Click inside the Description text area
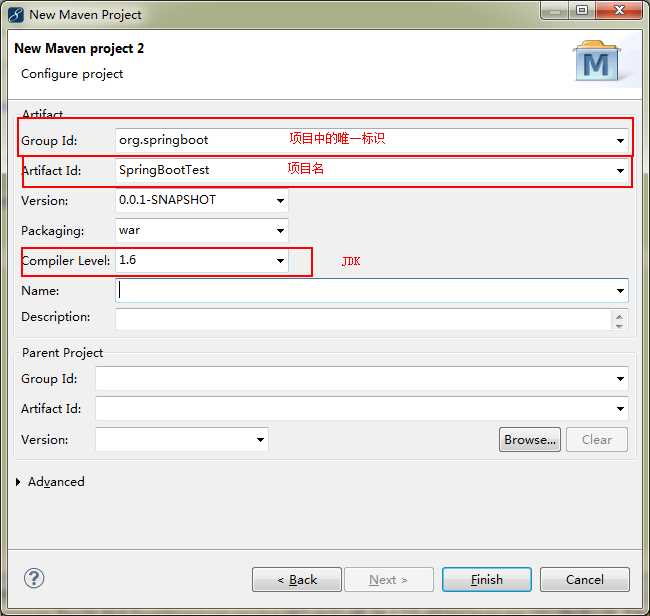 tap(363, 319)
